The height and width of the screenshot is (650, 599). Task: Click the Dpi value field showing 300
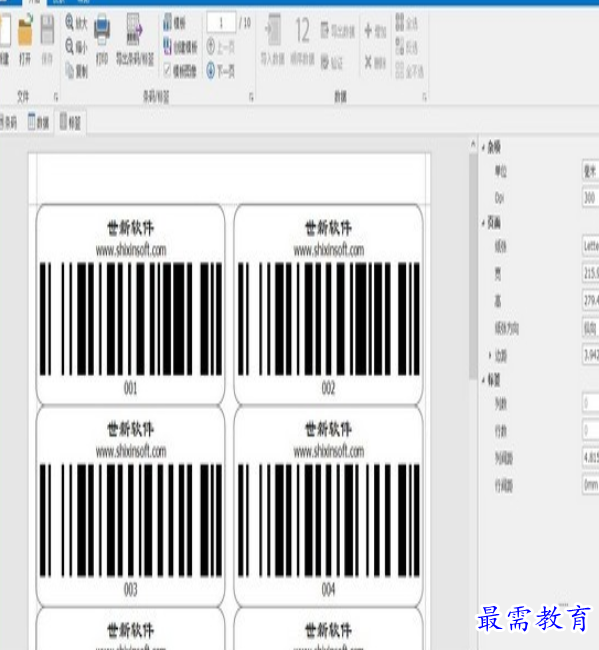[x=591, y=197]
